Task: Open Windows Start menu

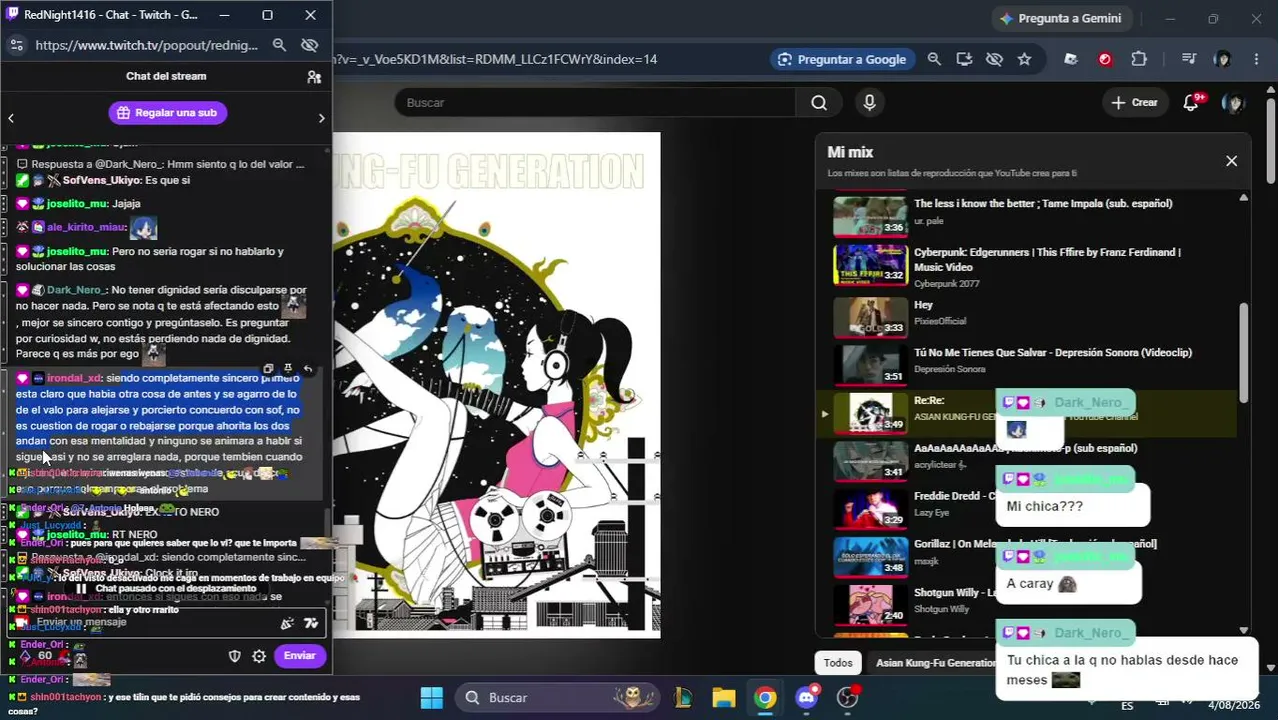Action: (x=431, y=697)
